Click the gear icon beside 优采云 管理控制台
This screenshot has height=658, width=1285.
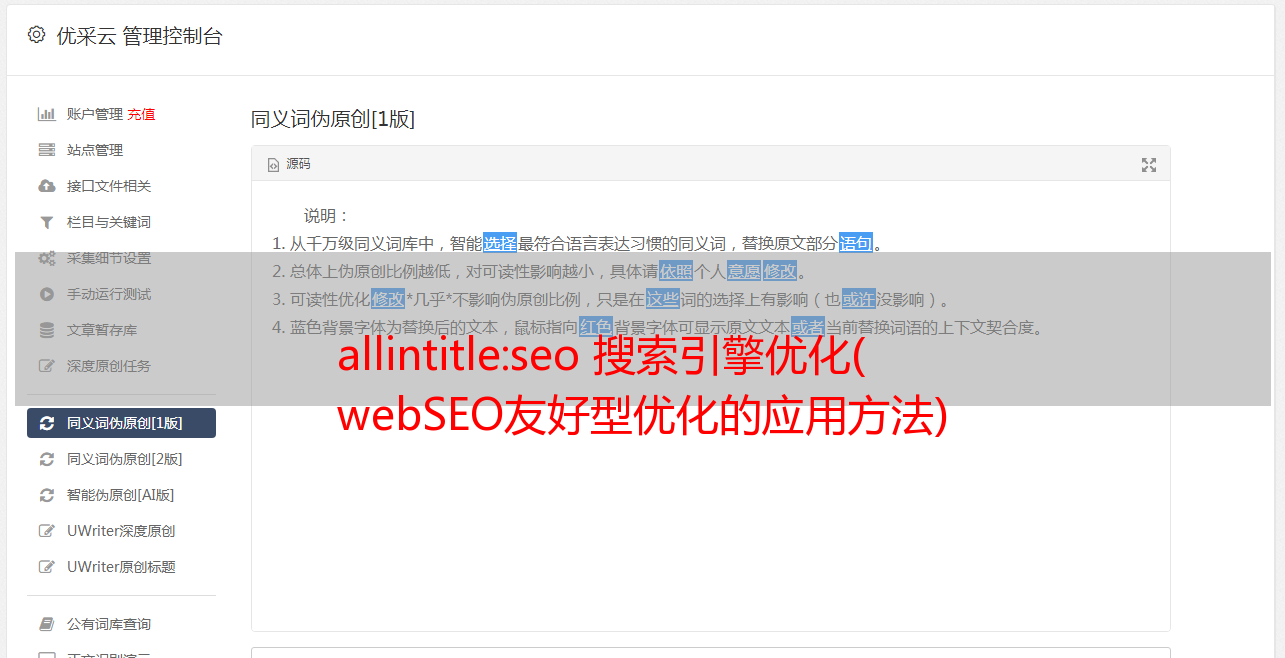coord(37,35)
